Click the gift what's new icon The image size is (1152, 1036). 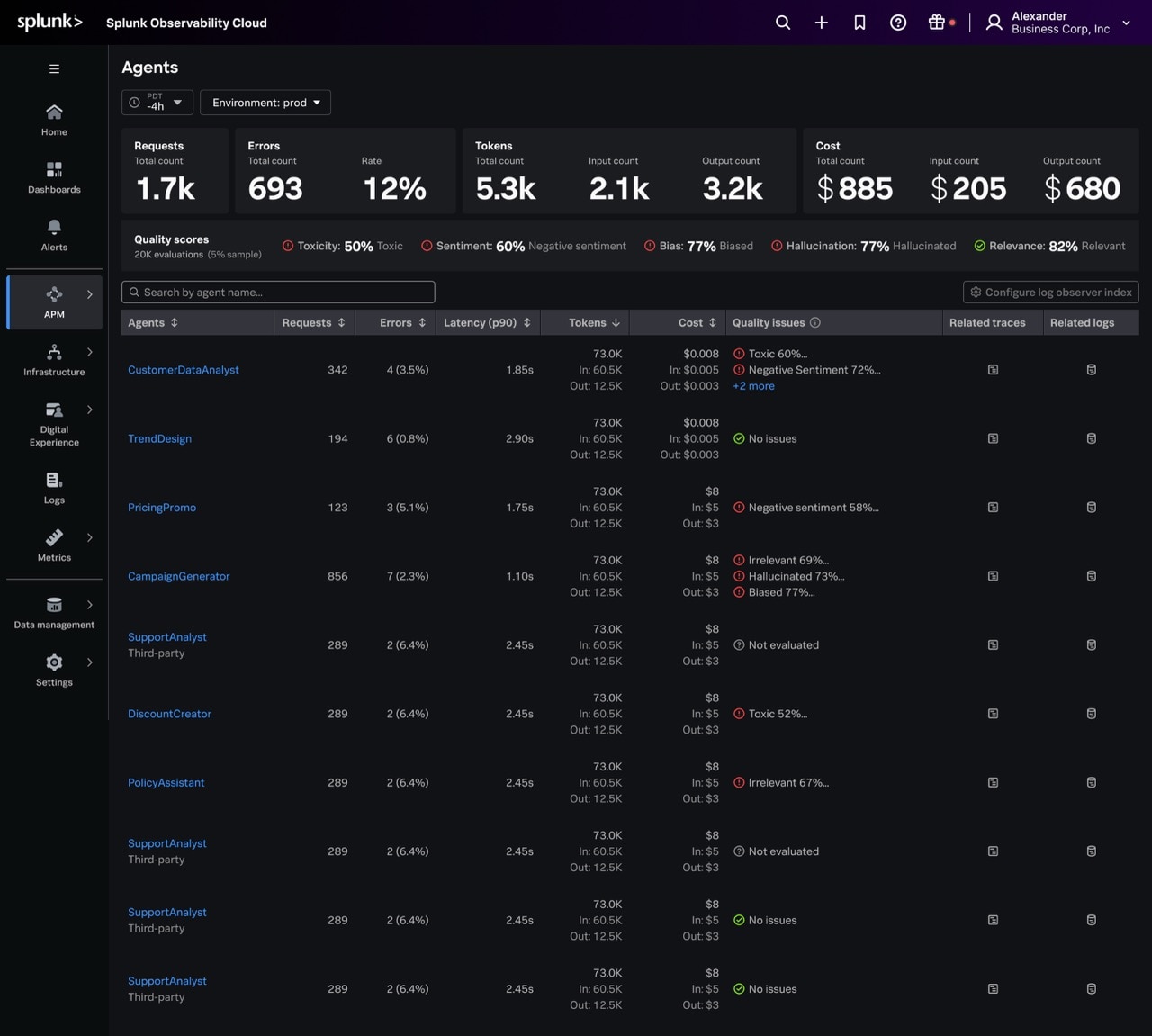pyautogui.click(x=937, y=23)
